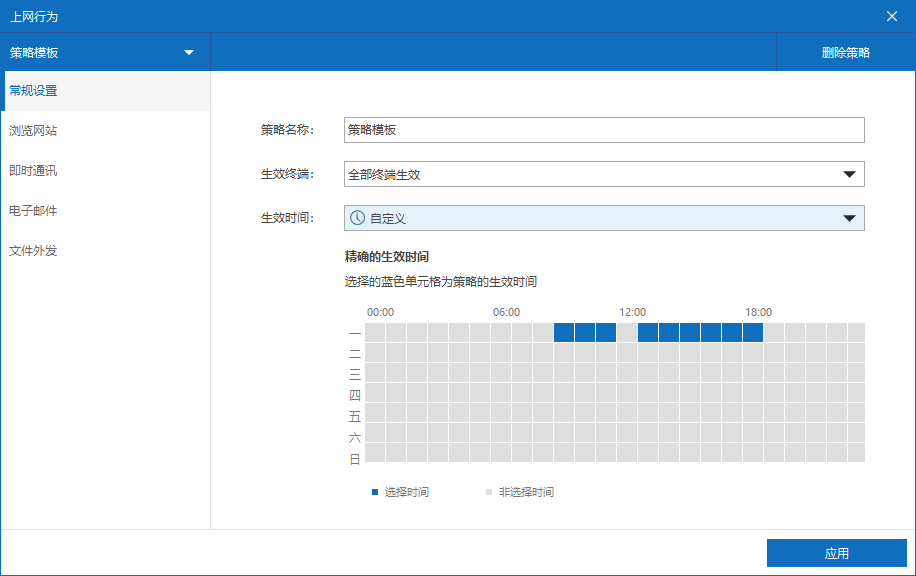Go to the 电子邮件 section
Image resolution: width=916 pixels, height=576 pixels.
tap(33, 211)
